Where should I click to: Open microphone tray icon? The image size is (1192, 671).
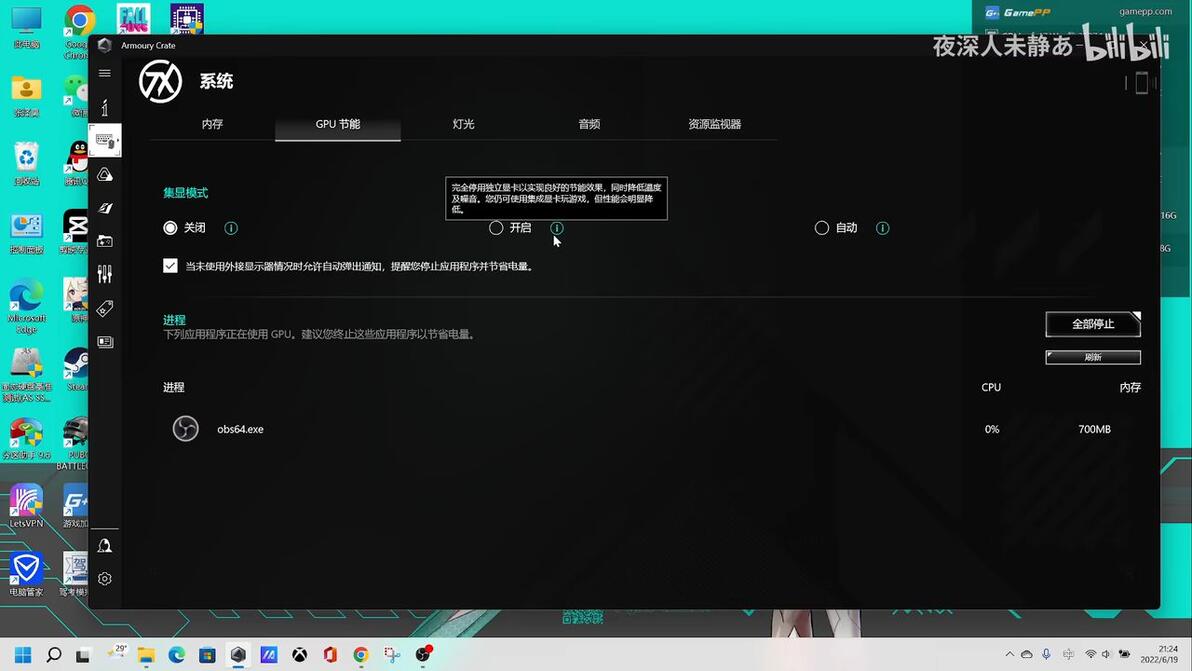point(1047,654)
